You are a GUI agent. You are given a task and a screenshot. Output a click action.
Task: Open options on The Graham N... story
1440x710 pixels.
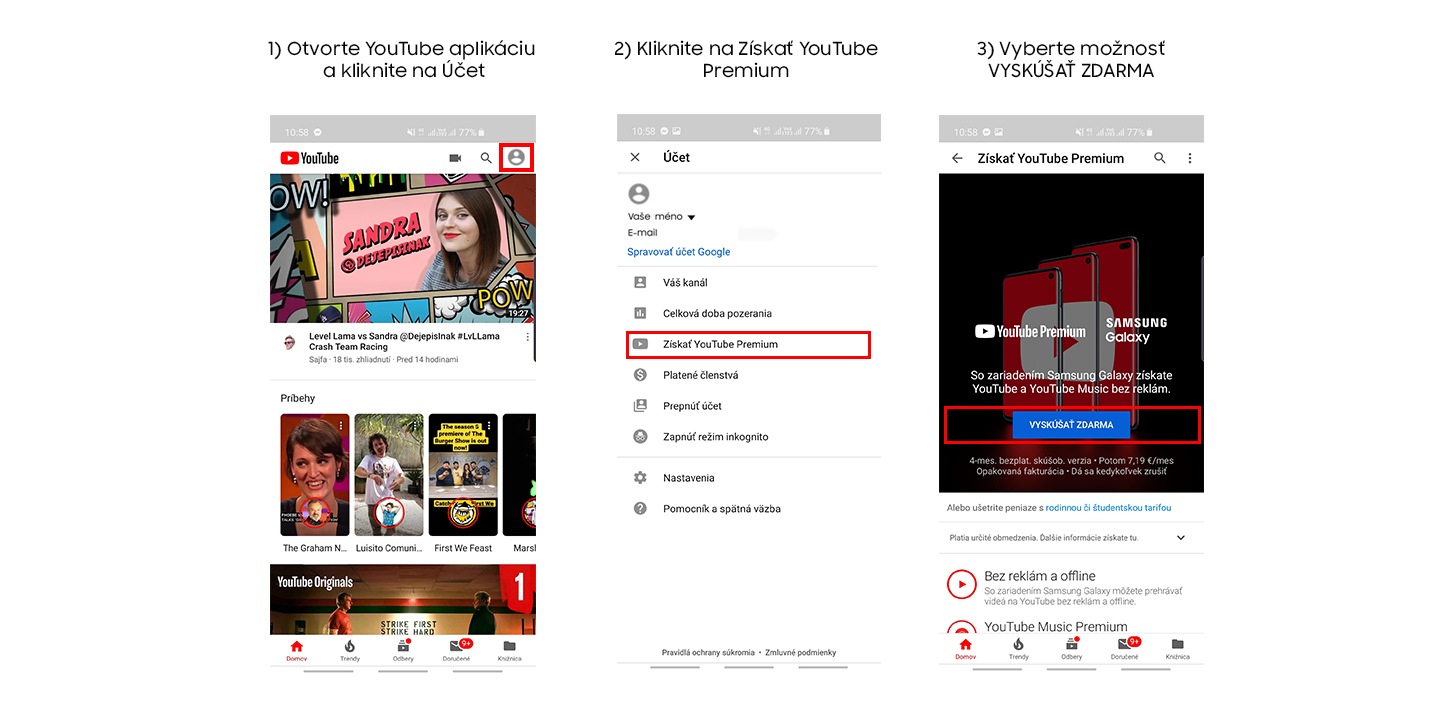[x=341, y=425]
